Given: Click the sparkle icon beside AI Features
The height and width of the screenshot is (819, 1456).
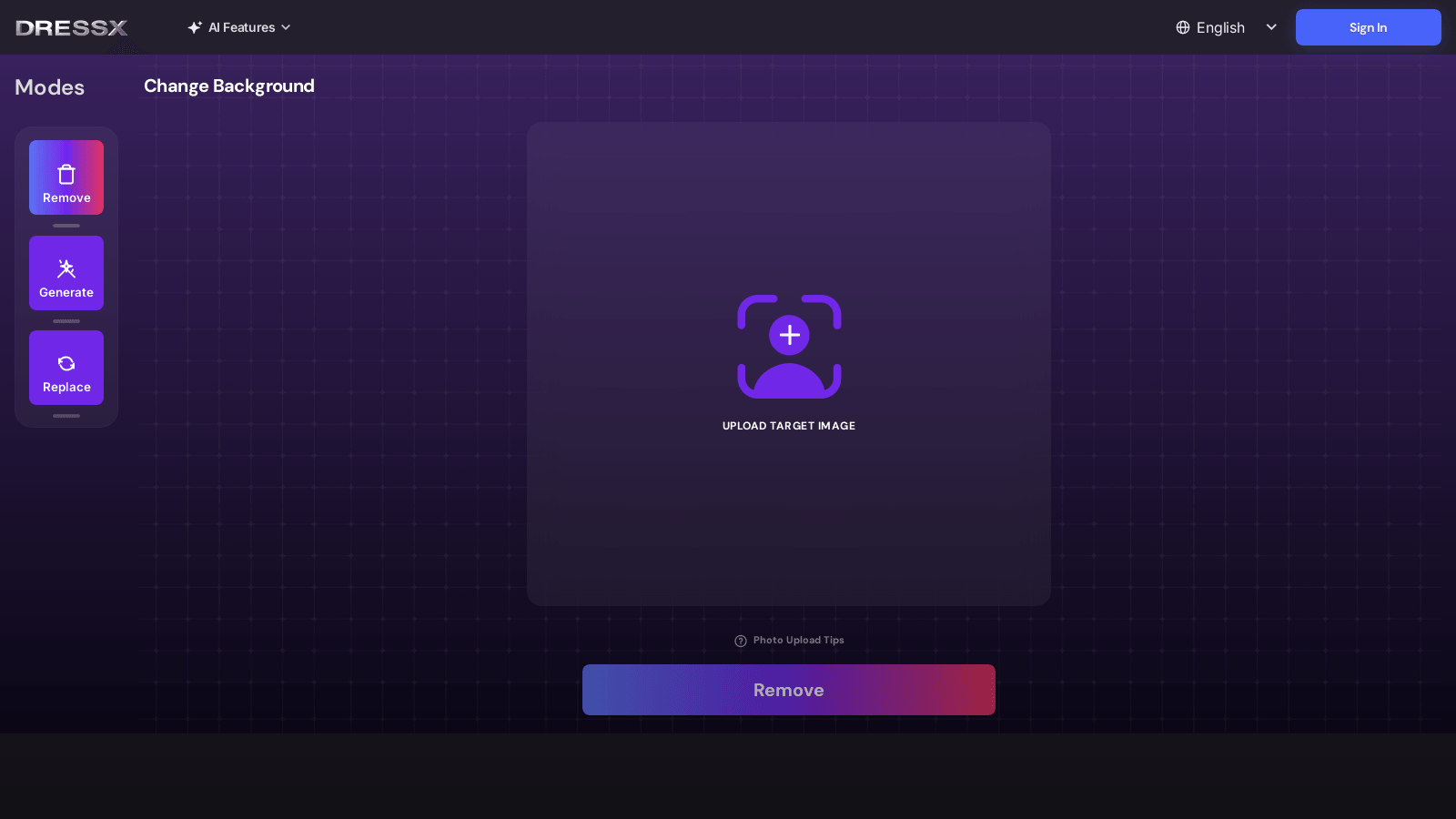Looking at the screenshot, I should point(195,27).
